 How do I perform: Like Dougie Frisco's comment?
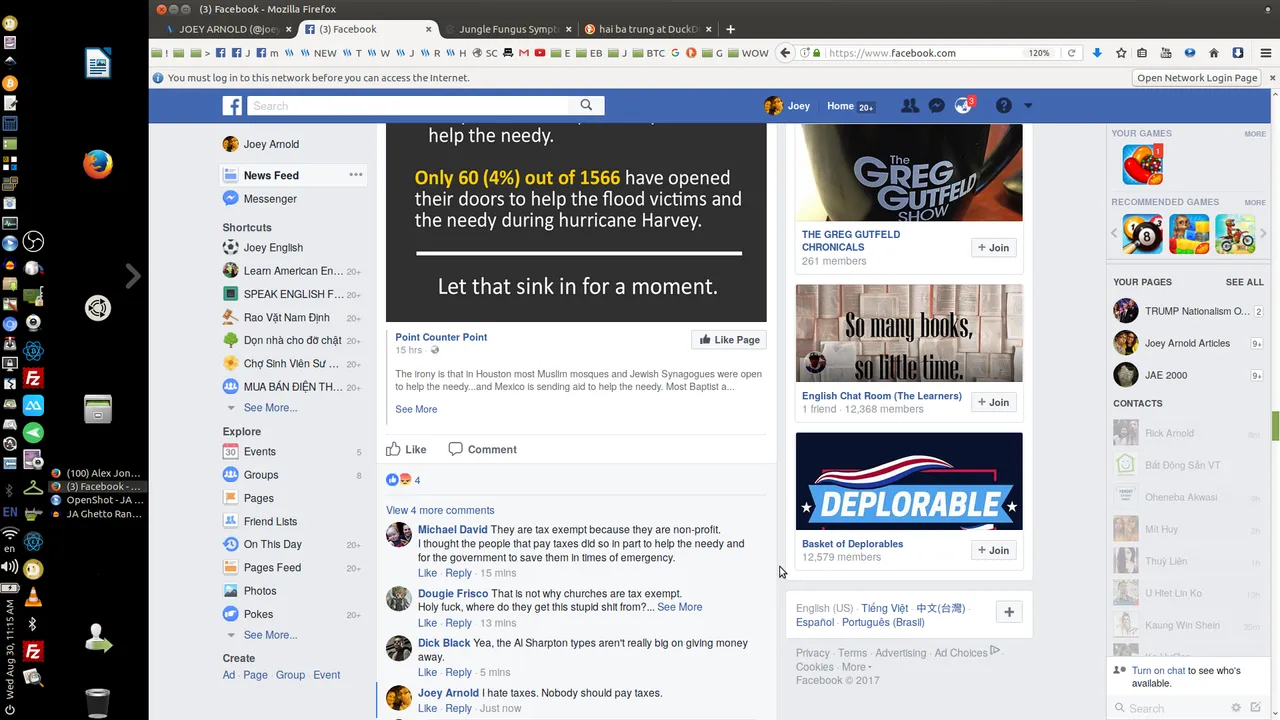tap(427, 623)
